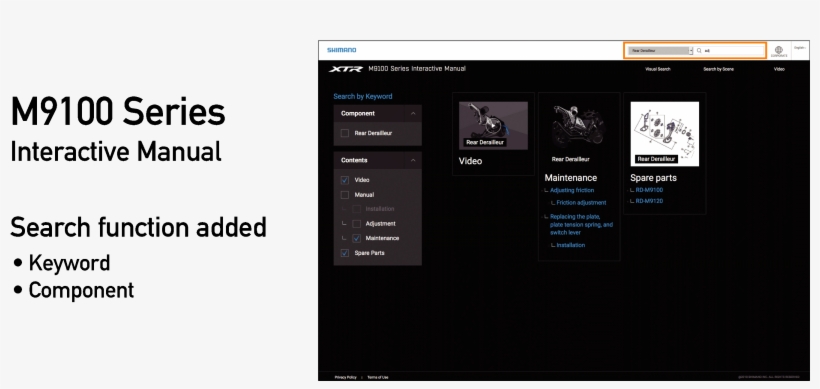Open the Search by Scene tab
Viewport: 820px width, 389px height.
click(718, 69)
